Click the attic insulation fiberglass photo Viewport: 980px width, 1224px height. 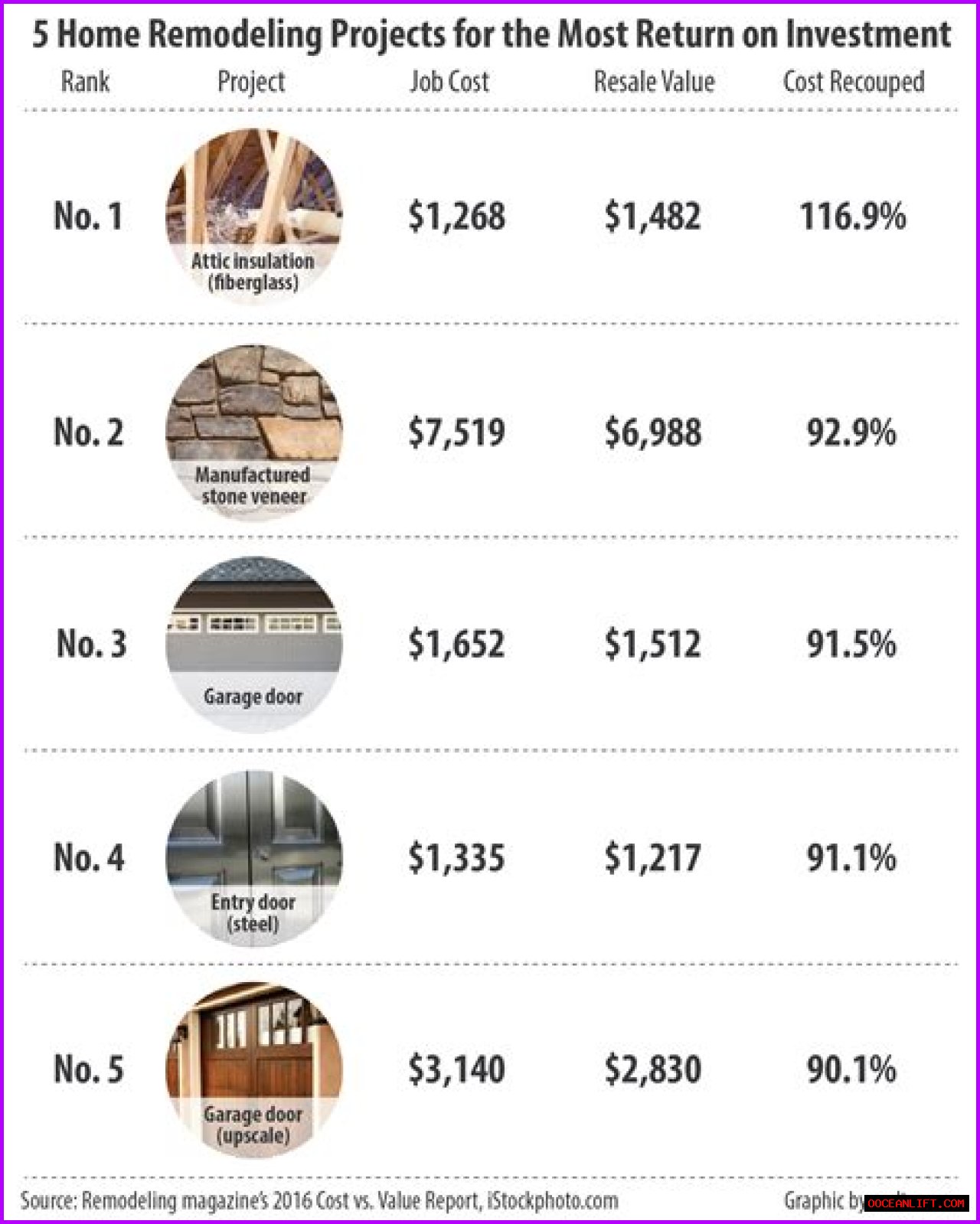point(253,216)
